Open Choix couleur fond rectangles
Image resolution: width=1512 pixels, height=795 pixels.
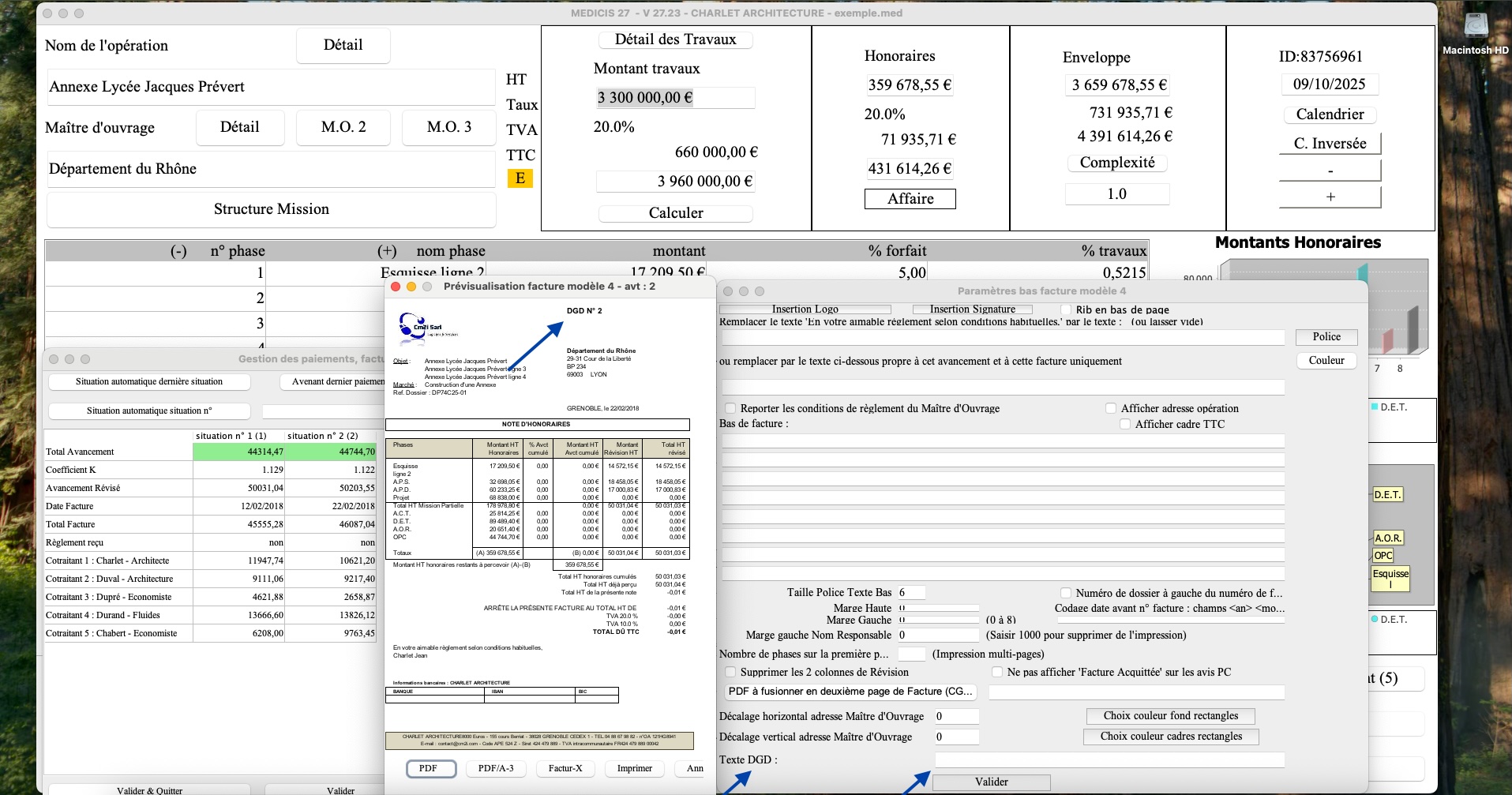coord(1170,716)
